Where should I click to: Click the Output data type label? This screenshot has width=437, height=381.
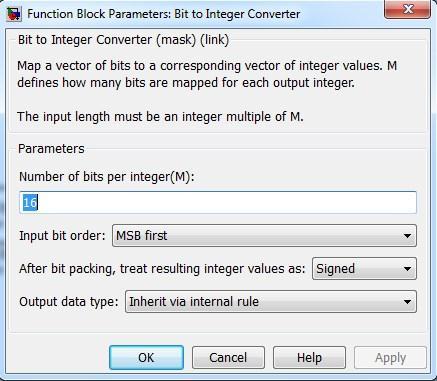[69, 302]
